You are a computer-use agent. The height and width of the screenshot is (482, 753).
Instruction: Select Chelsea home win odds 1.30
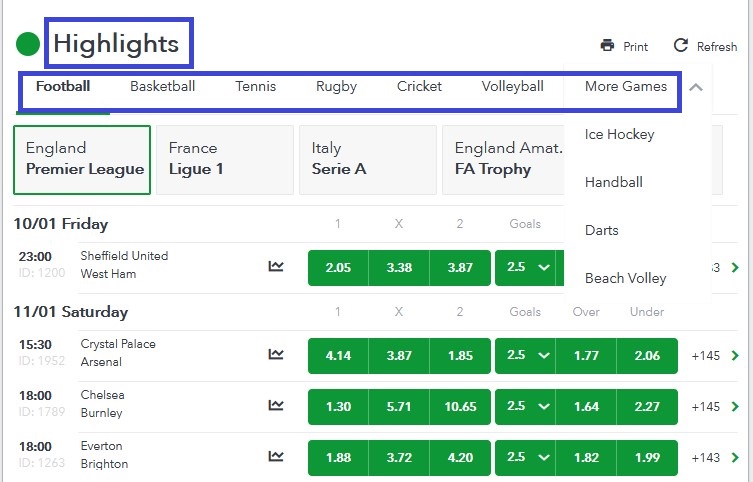338,406
